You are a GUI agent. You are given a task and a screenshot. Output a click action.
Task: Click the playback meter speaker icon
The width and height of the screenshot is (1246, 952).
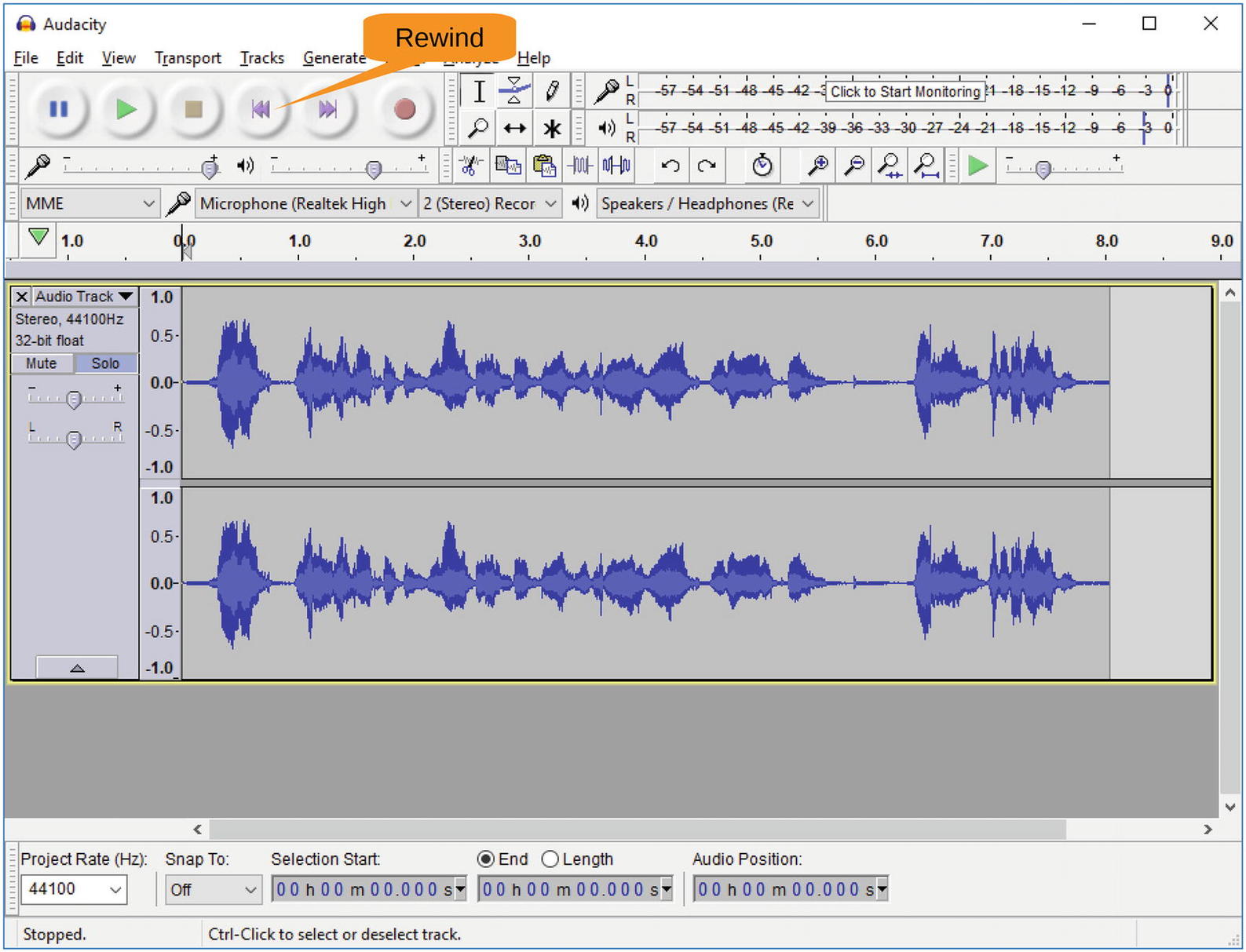pos(606,127)
